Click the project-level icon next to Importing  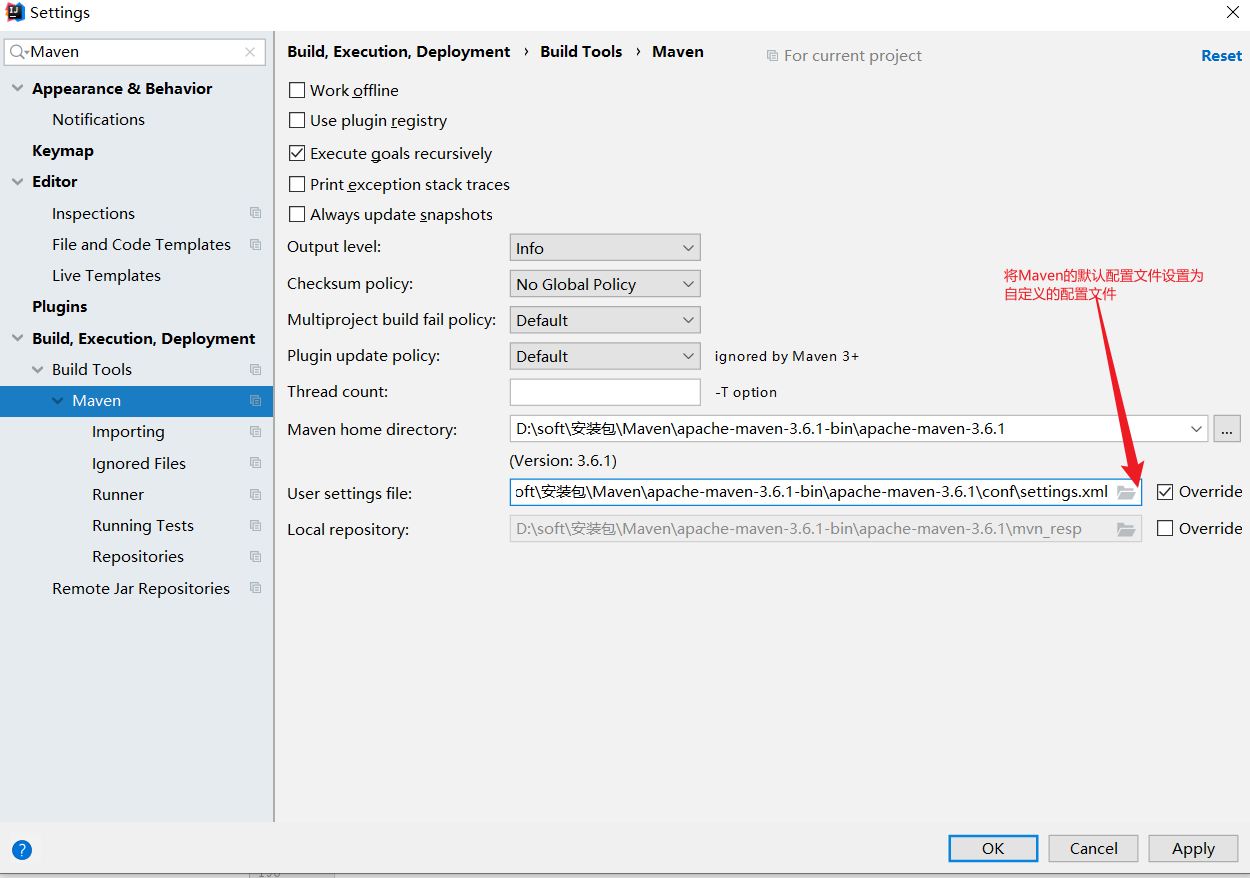256,431
